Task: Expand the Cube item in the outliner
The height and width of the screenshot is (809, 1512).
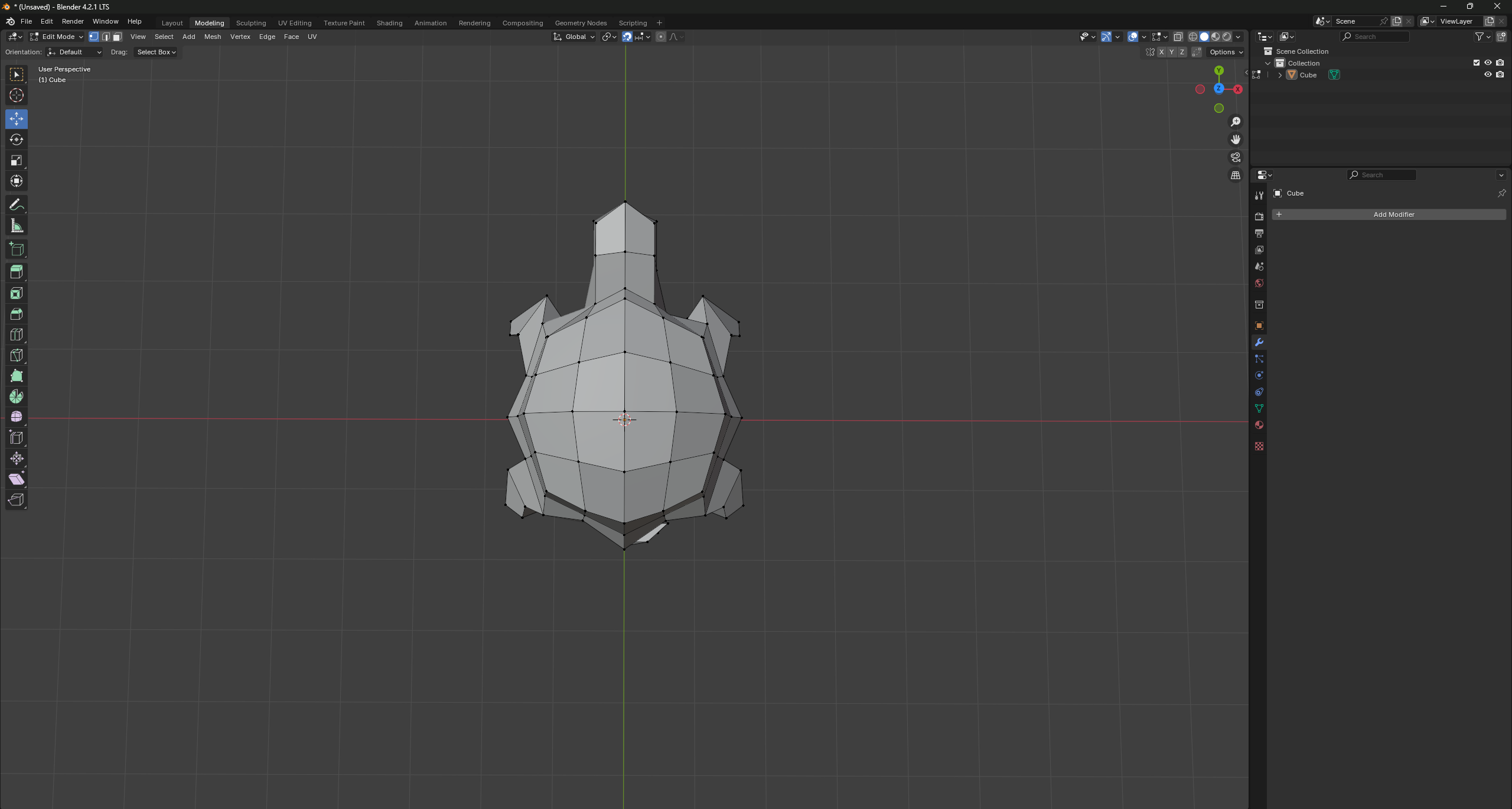Action: click(1279, 75)
